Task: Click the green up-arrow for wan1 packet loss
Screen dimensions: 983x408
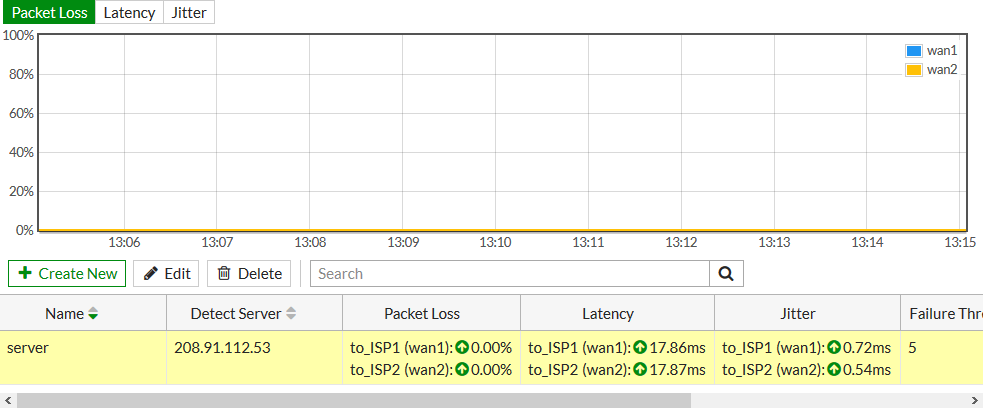Action: [462, 348]
